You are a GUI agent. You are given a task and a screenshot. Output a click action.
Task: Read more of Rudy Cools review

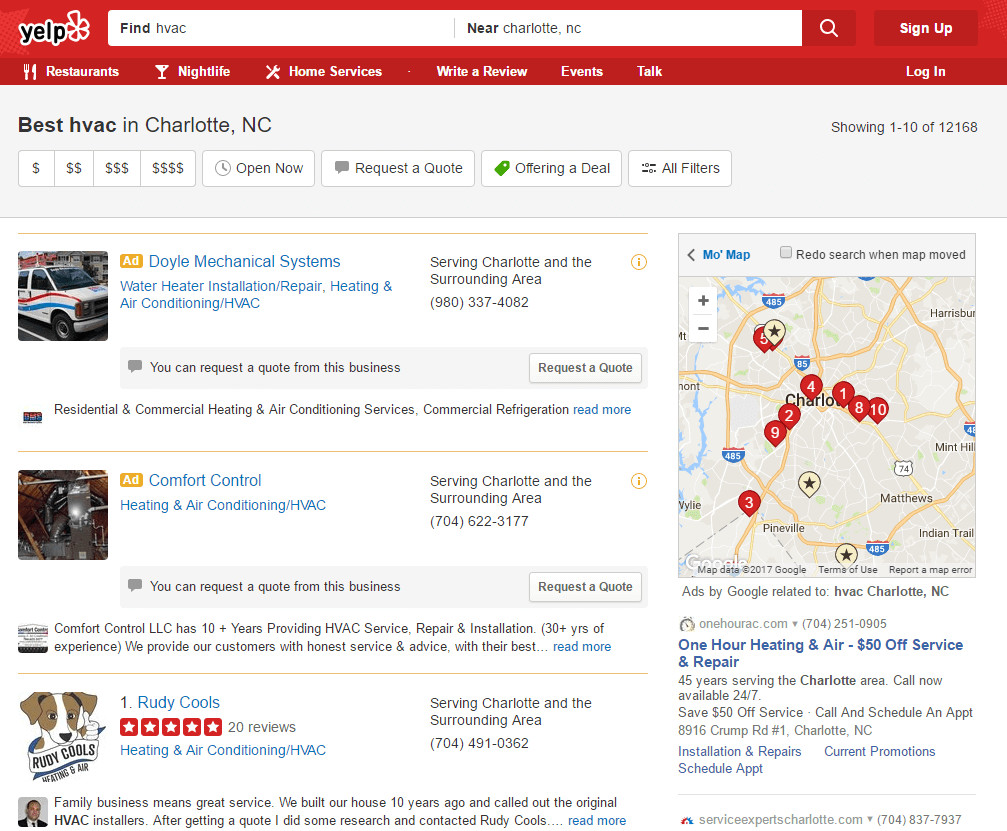pos(597,821)
